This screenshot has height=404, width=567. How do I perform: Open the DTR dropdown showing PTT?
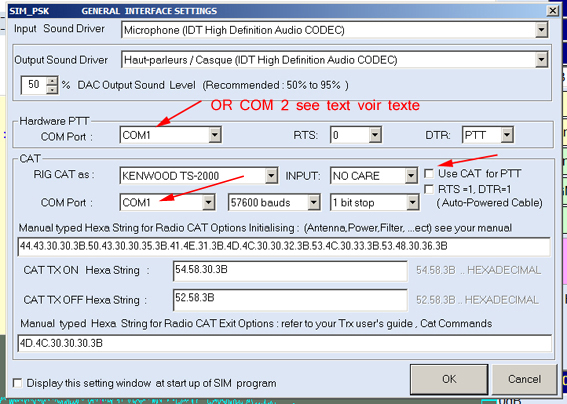point(507,135)
